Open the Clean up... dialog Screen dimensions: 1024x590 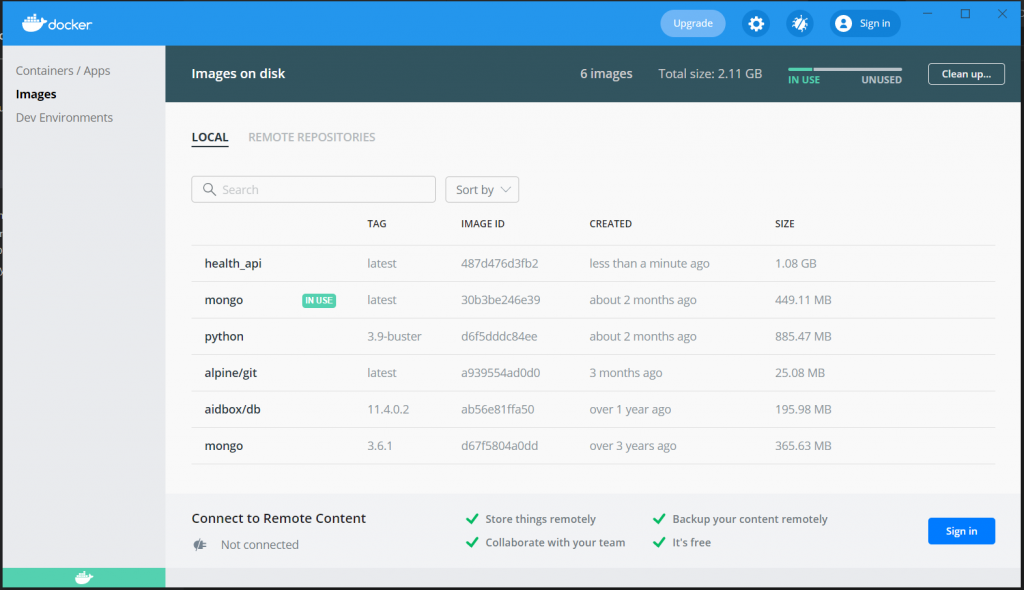tap(966, 74)
